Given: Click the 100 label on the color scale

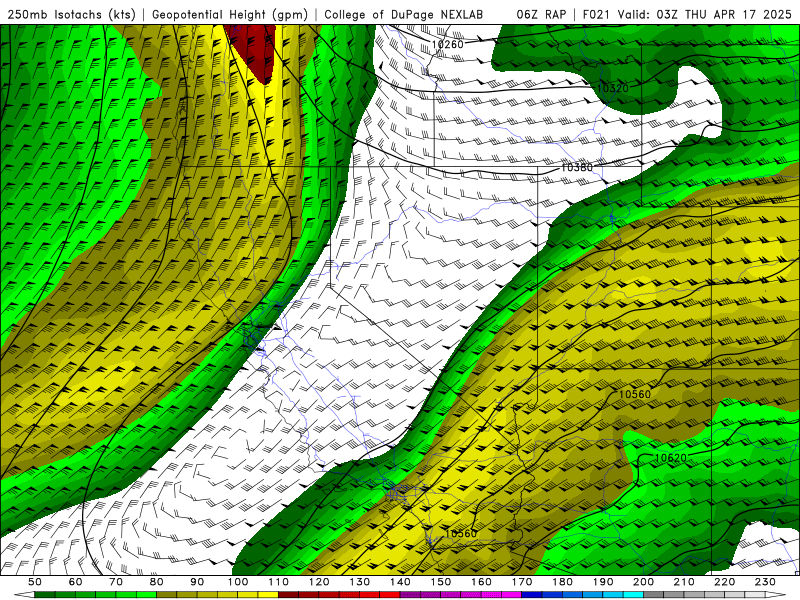Looking at the screenshot, I should 238,582.
